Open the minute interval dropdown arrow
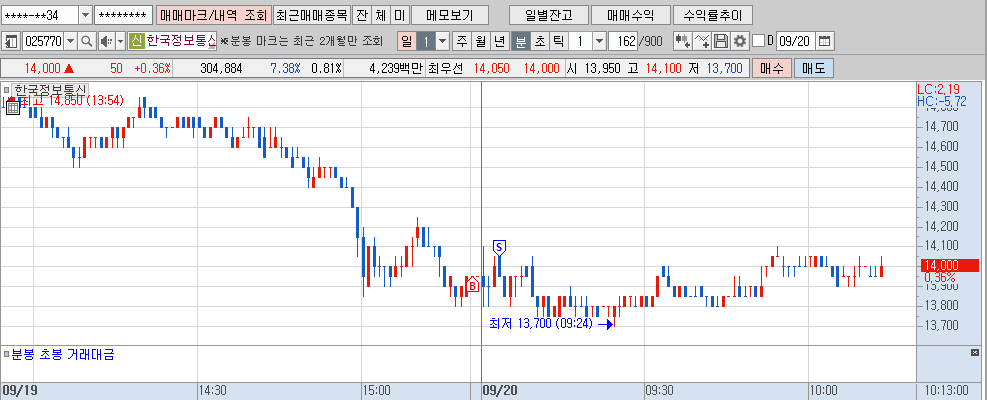This screenshot has width=987, height=400. pos(599,42)
